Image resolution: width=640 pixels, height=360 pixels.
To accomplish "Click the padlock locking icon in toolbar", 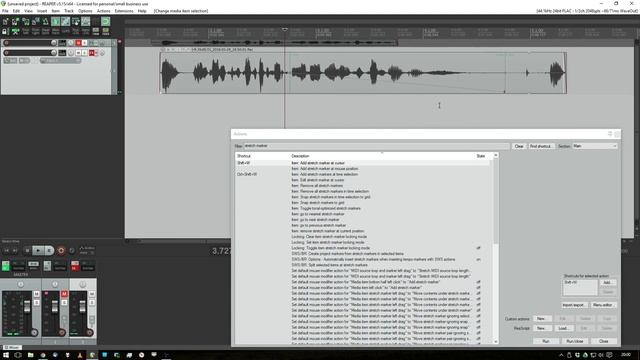I will tap(4, 31).
